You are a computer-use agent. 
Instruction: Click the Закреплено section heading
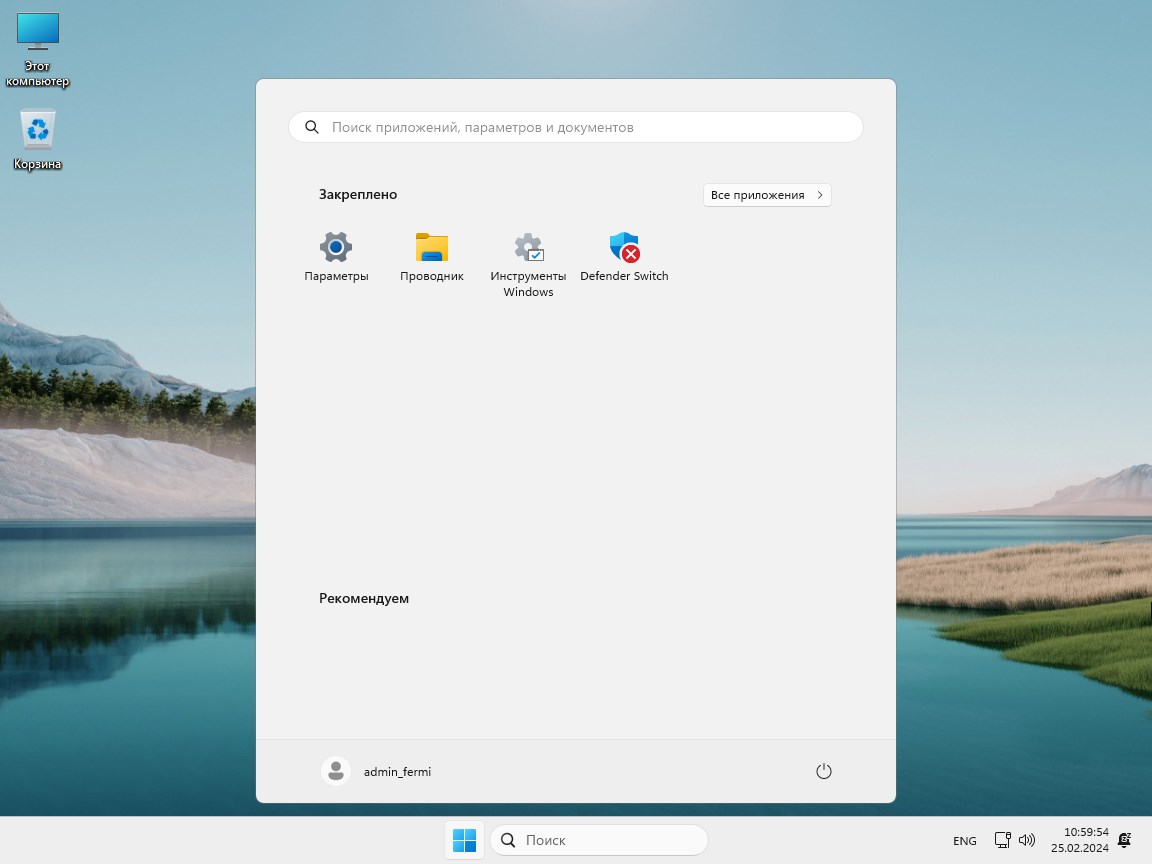358,195
